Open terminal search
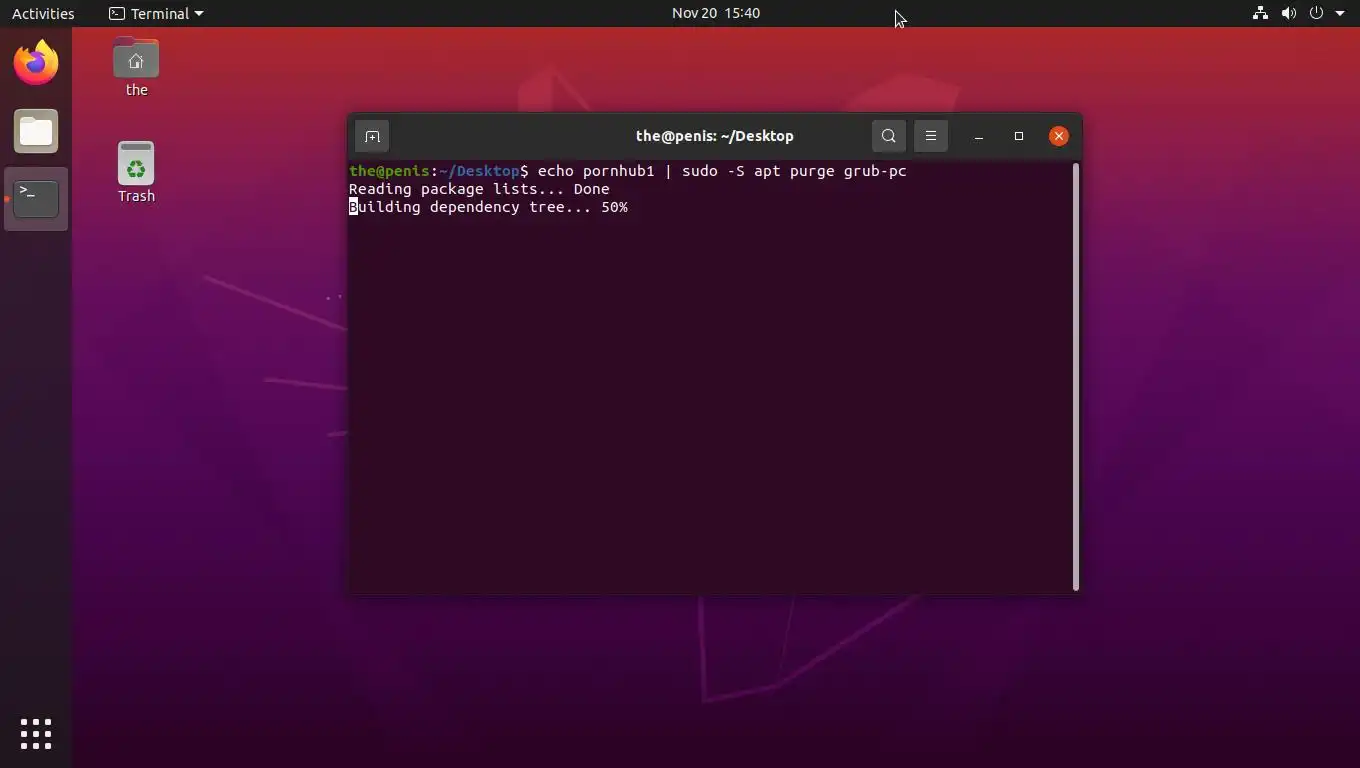Image resolution: width=1360 pixels, height=768 pixels. coord(888,136)
